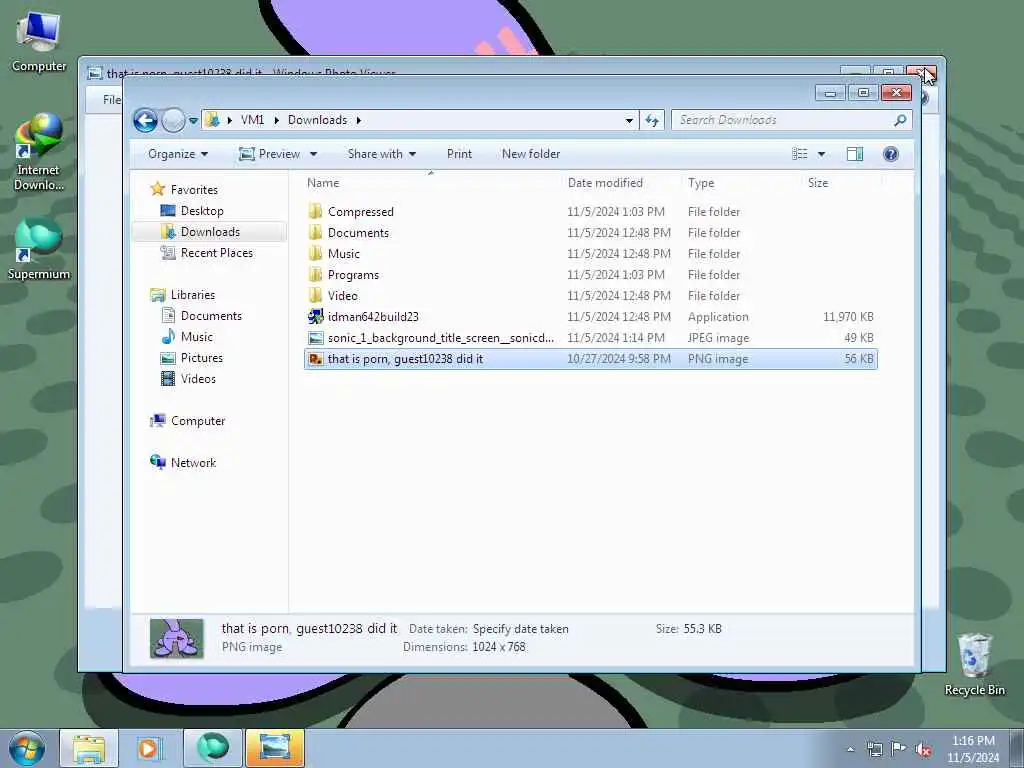Click the Back navigation arrow in Explorer
Image resolution: width=1024 pixels, height=768 pixels.
[x=145, y=120]
